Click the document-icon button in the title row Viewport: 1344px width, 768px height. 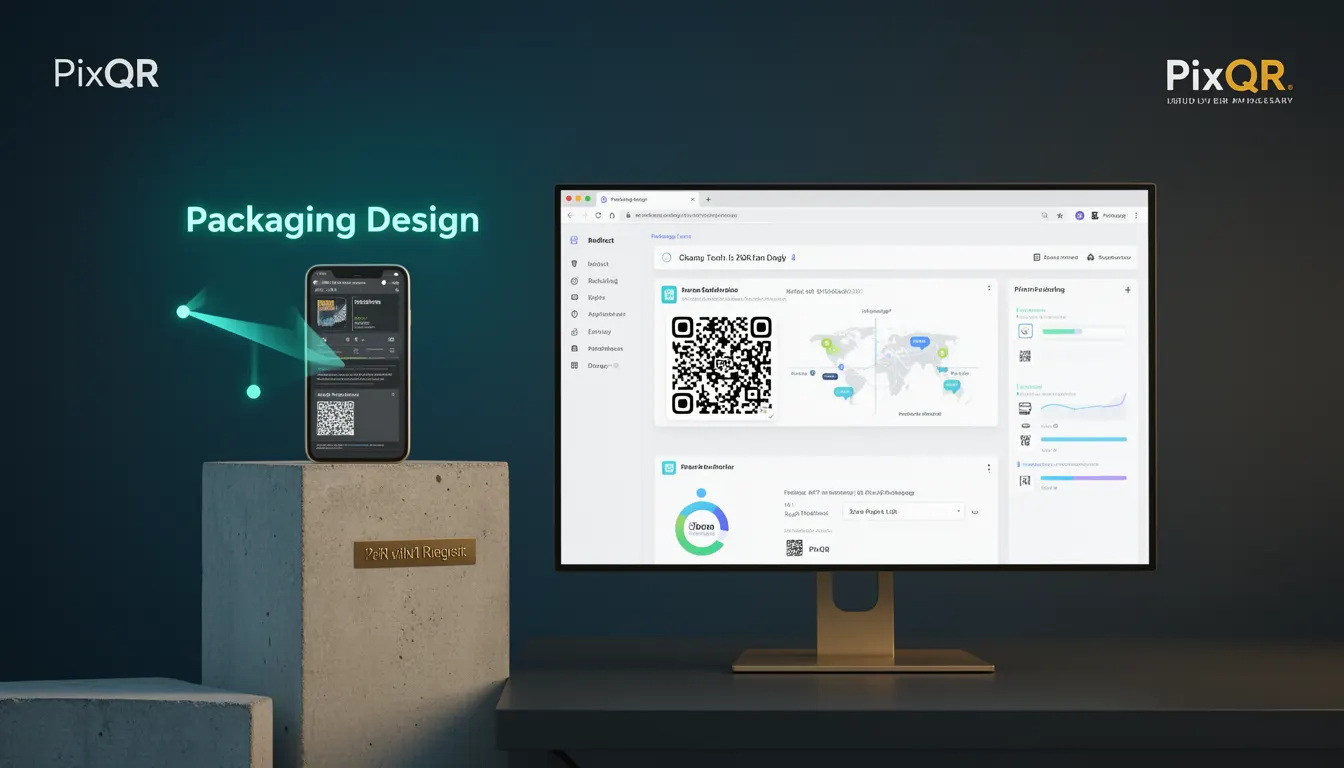pyautogui.click(x=1055, y=257)
